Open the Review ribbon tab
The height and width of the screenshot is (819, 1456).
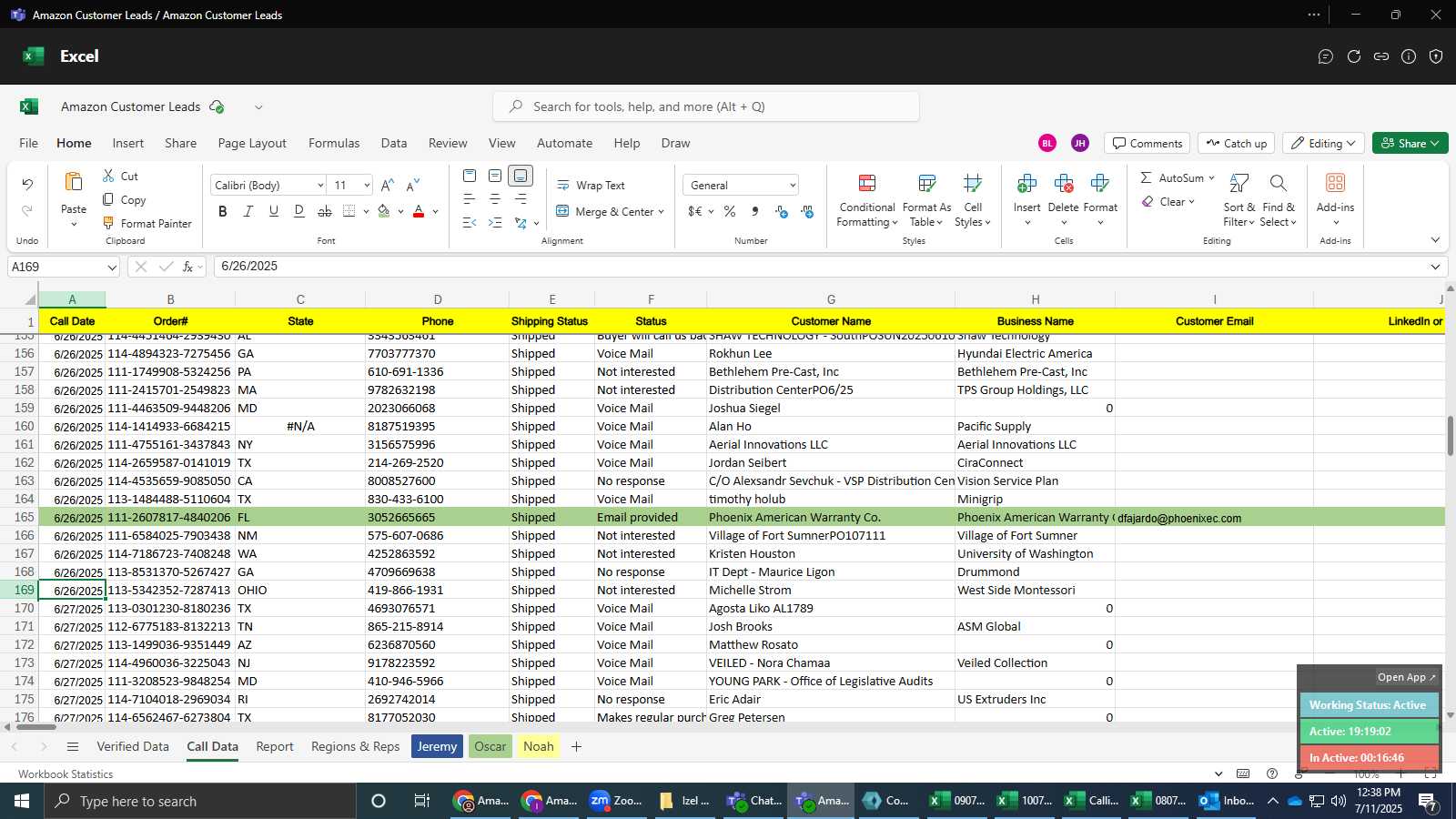(448, 143)
